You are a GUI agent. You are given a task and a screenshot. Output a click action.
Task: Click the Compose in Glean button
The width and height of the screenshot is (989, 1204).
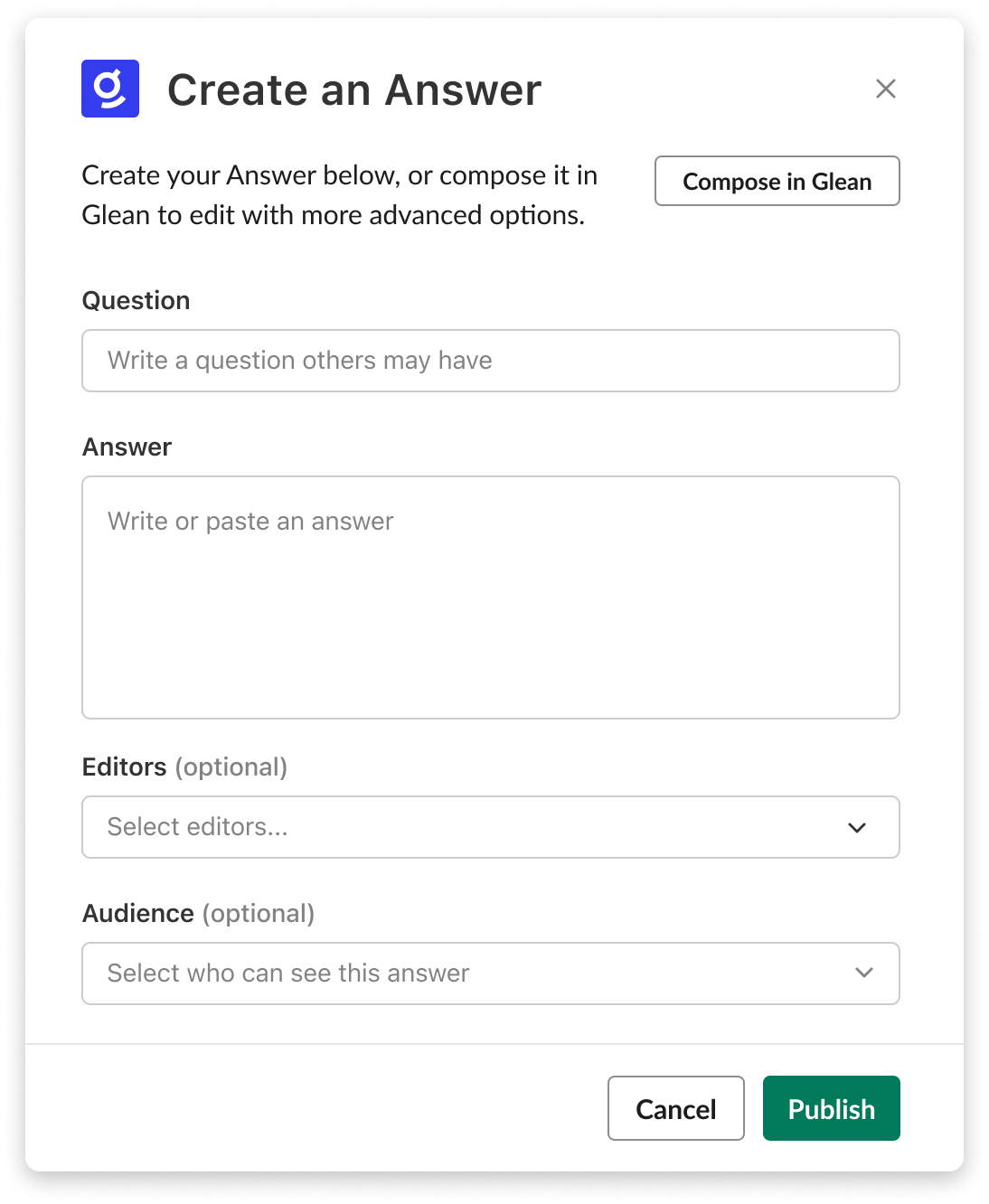(777, 181)
